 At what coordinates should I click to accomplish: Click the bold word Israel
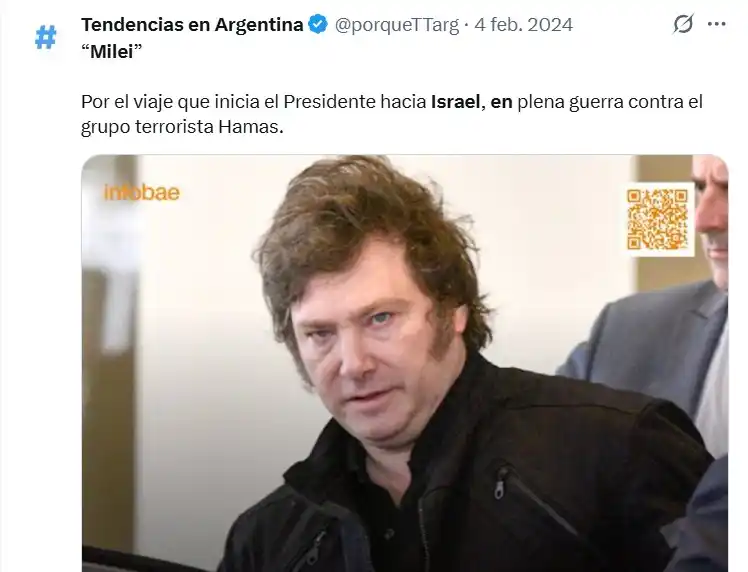(455, 102)
